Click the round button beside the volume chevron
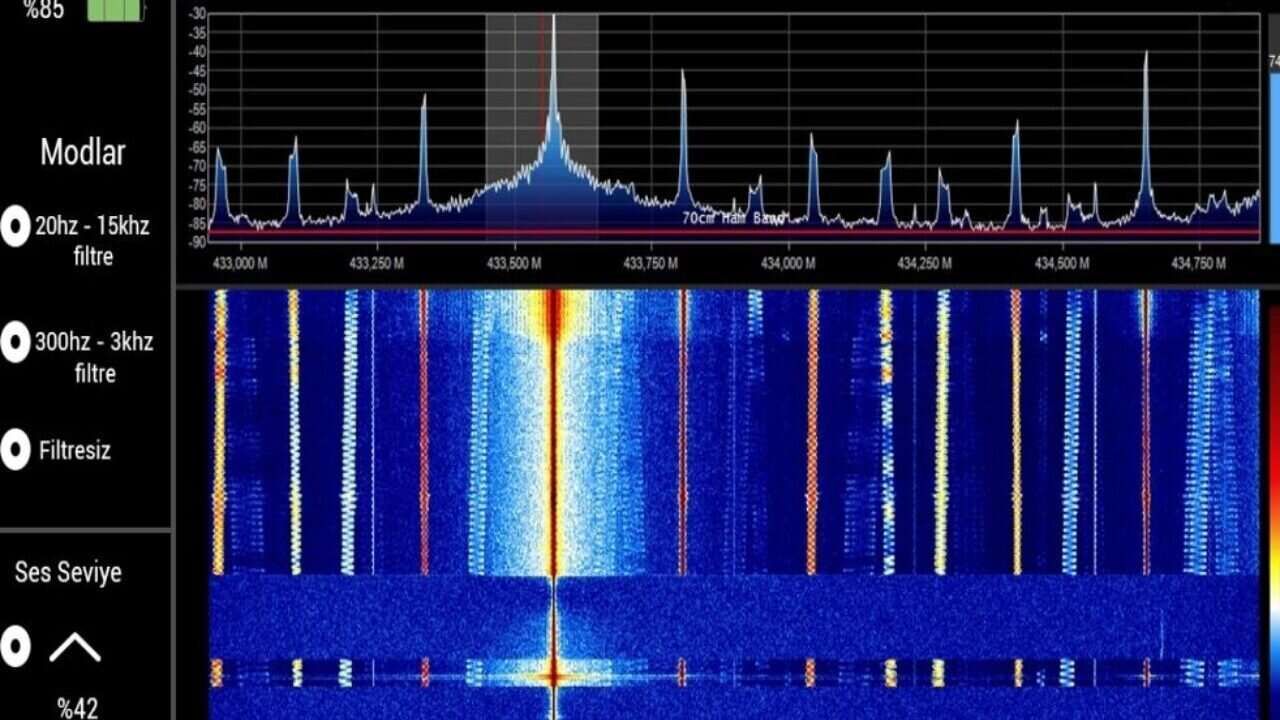Screen dimensions: 1280x720 click(16, 647)
